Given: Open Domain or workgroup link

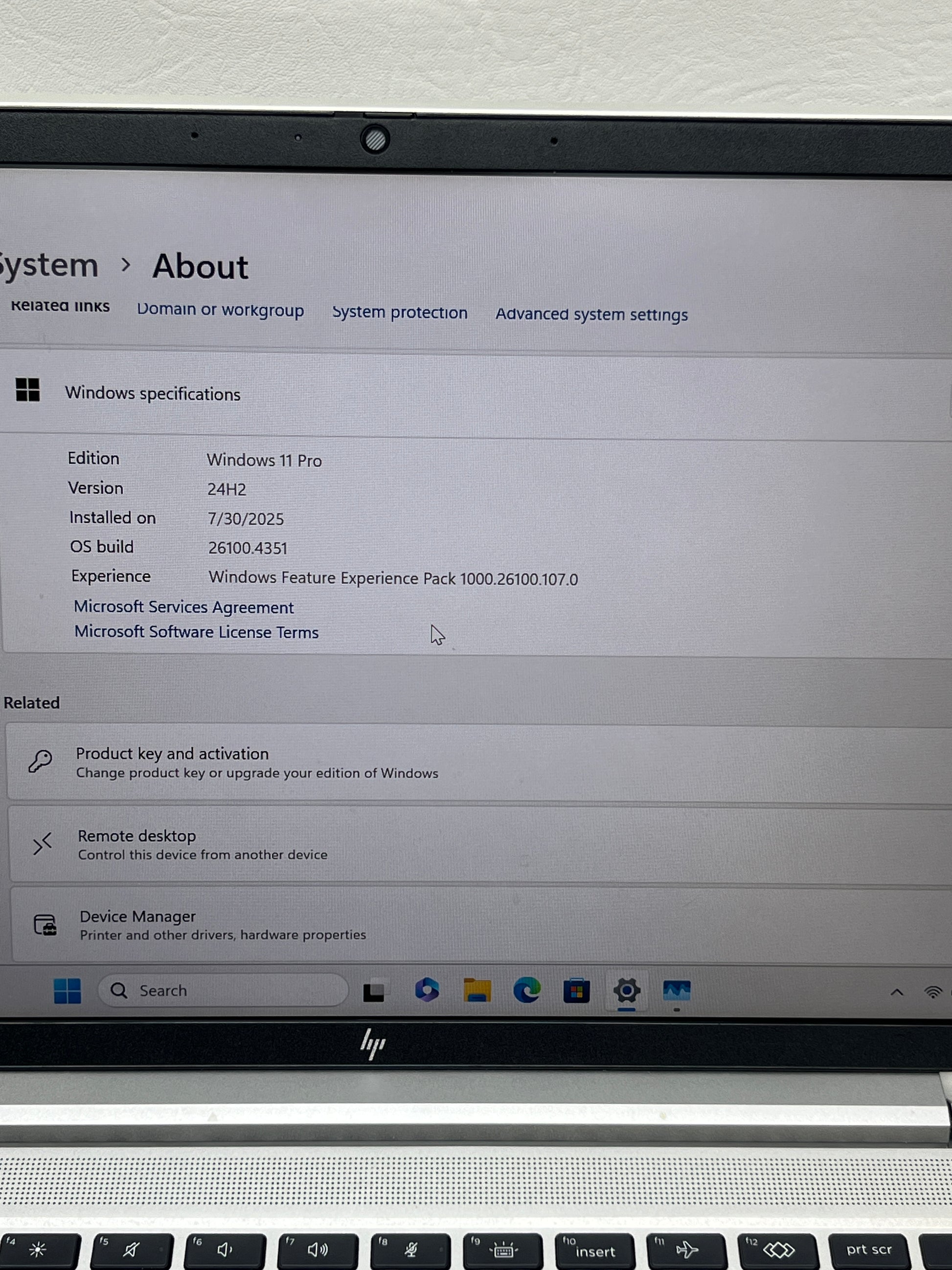Looking at the screenshot, I should (220, 310).
